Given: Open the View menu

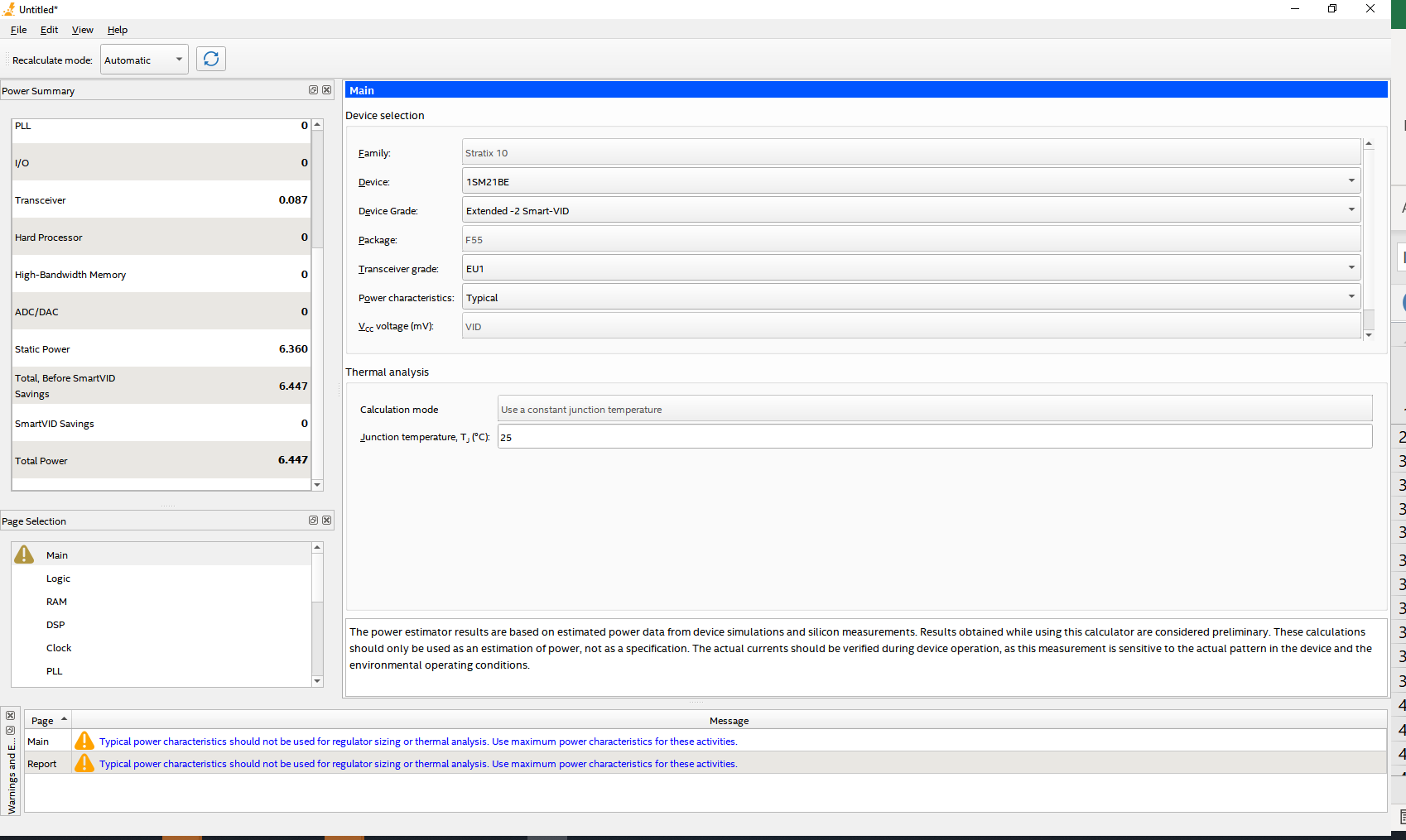Looking at the screenshot, I should pyautogui.click(x=83, y=30).
